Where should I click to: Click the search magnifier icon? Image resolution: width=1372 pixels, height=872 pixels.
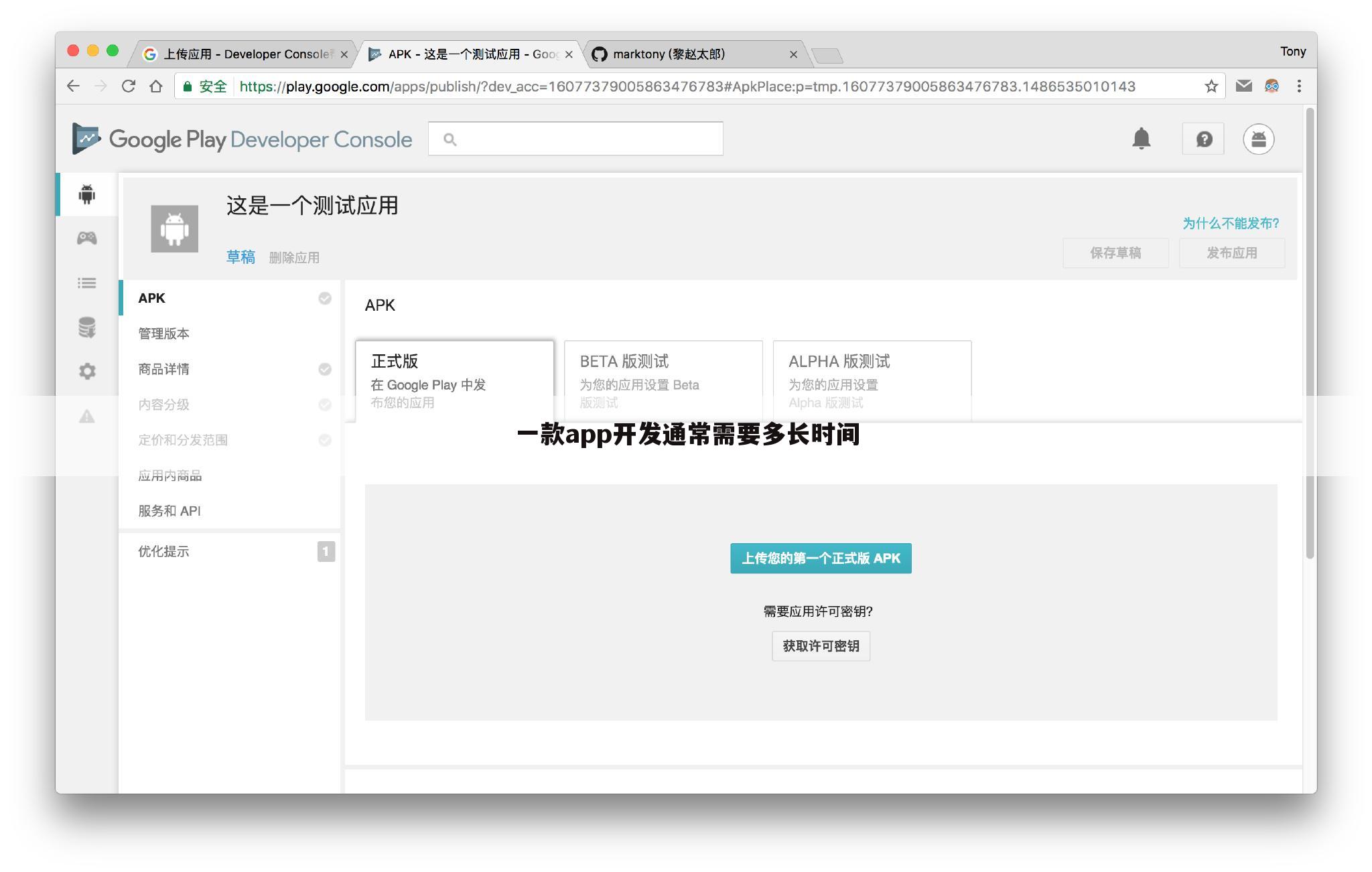[450, 139]
